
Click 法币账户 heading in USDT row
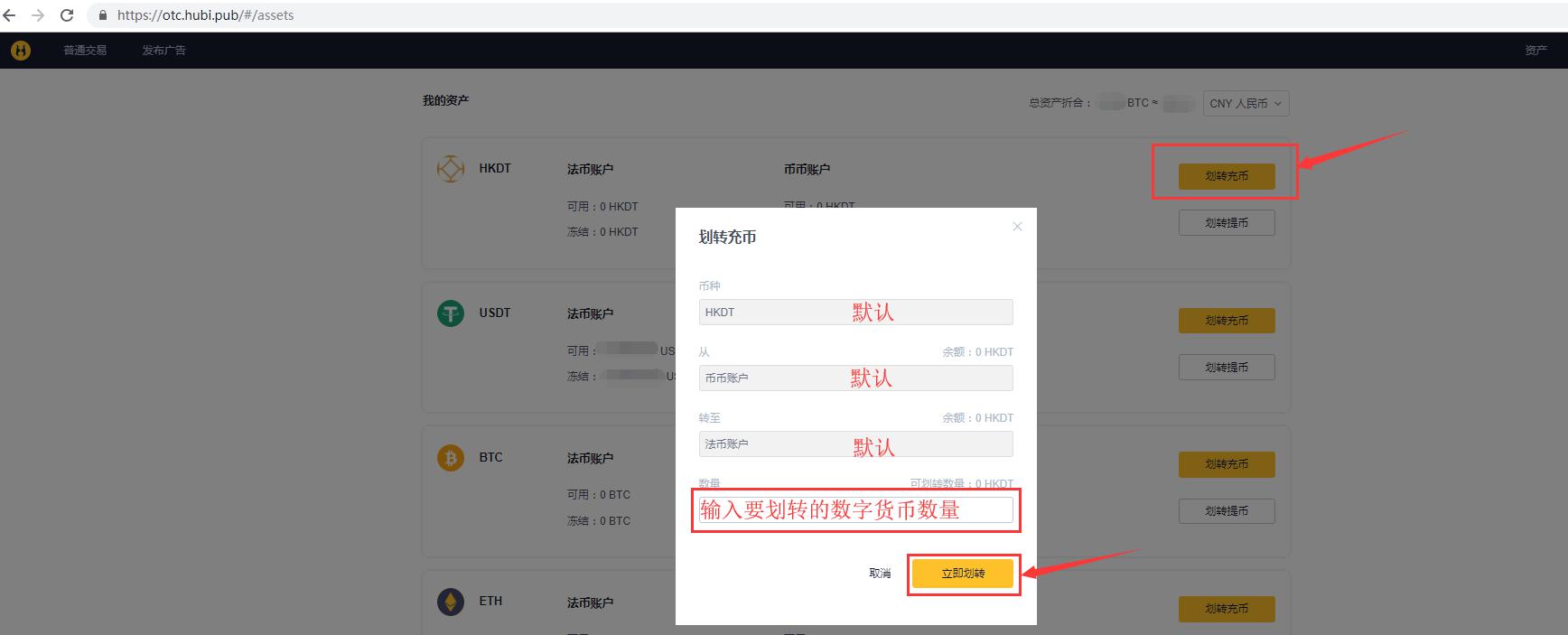[x=590, y=313]
